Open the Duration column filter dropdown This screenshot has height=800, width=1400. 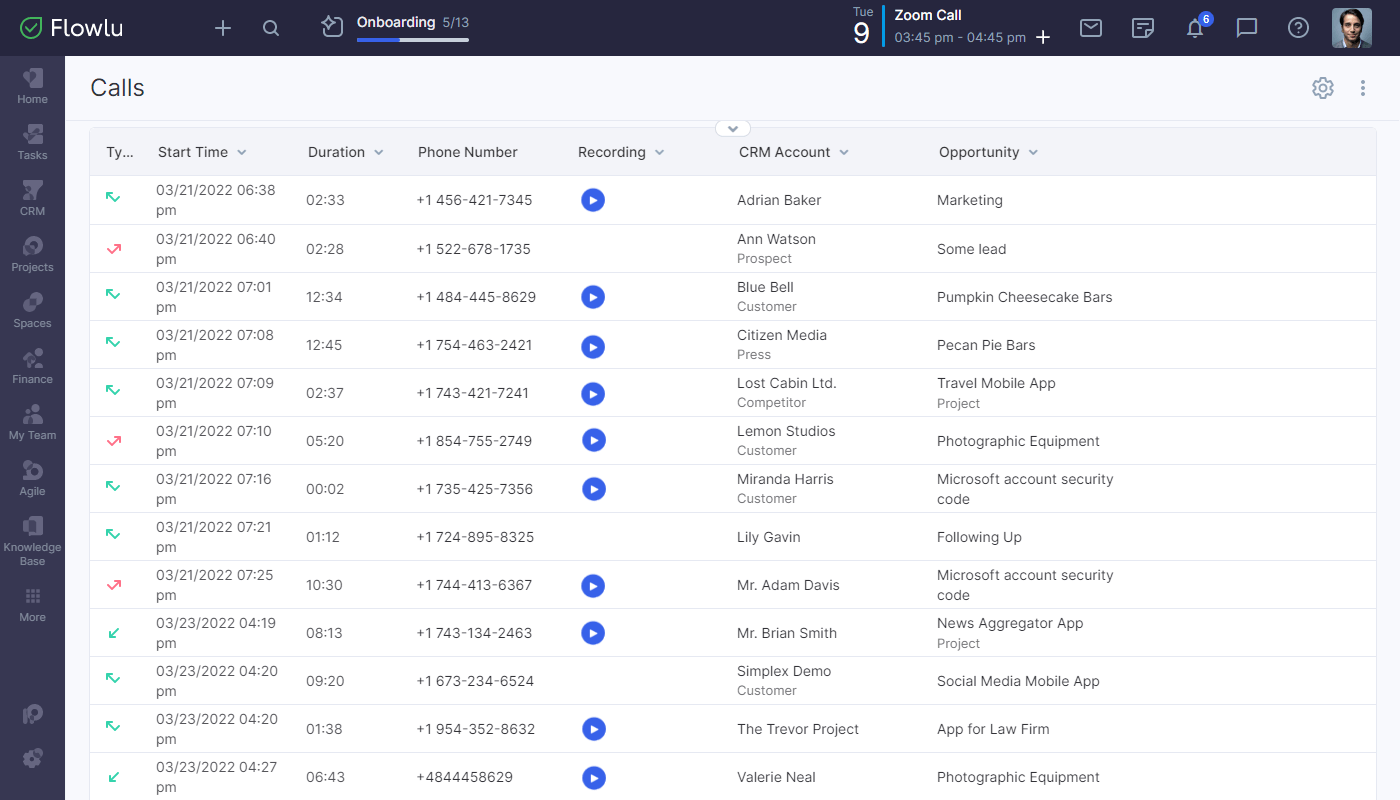(x=379, y=152)
